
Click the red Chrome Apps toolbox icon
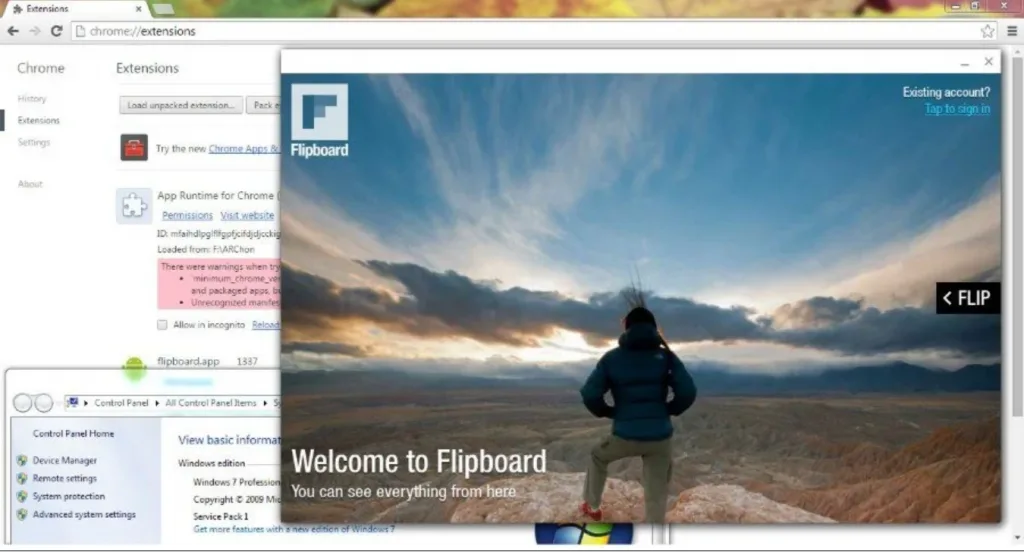coord(134,148)
